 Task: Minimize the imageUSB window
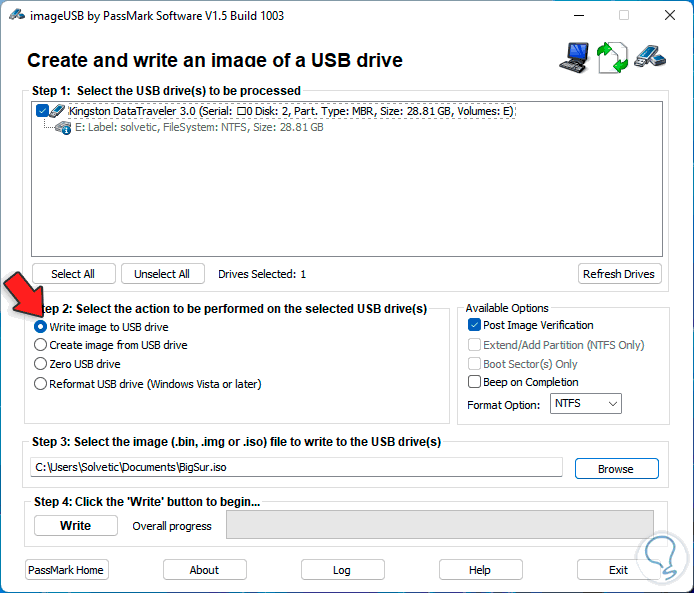pos(579,15)
